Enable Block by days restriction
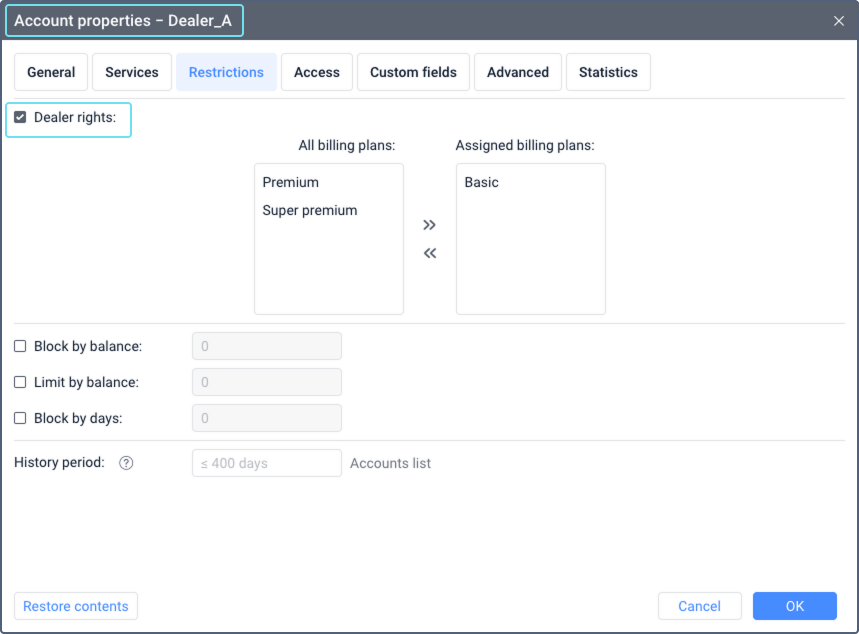The image size is (859, 634). (19, 417)
